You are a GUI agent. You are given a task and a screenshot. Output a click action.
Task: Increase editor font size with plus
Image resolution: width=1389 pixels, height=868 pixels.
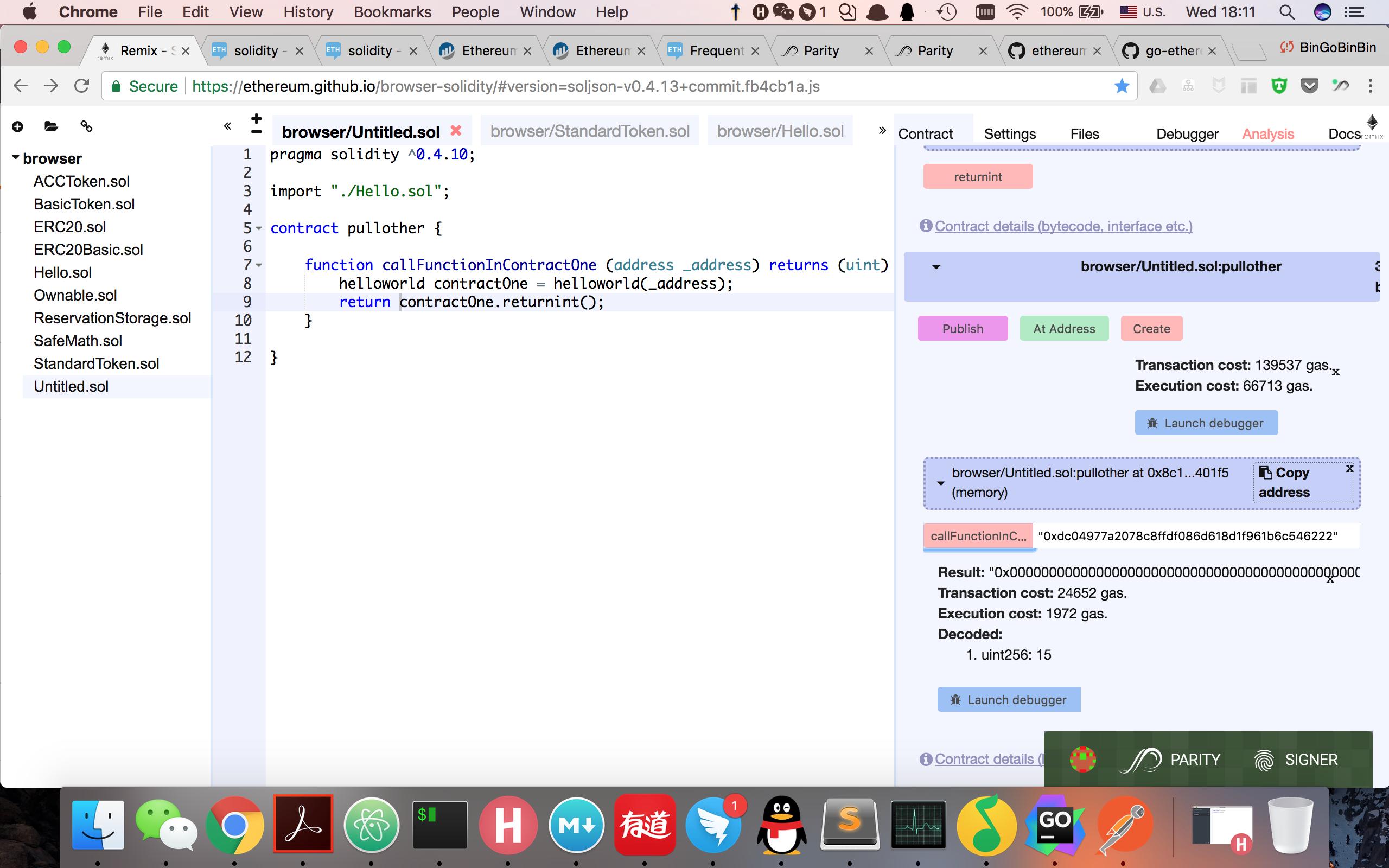point(257,118)
